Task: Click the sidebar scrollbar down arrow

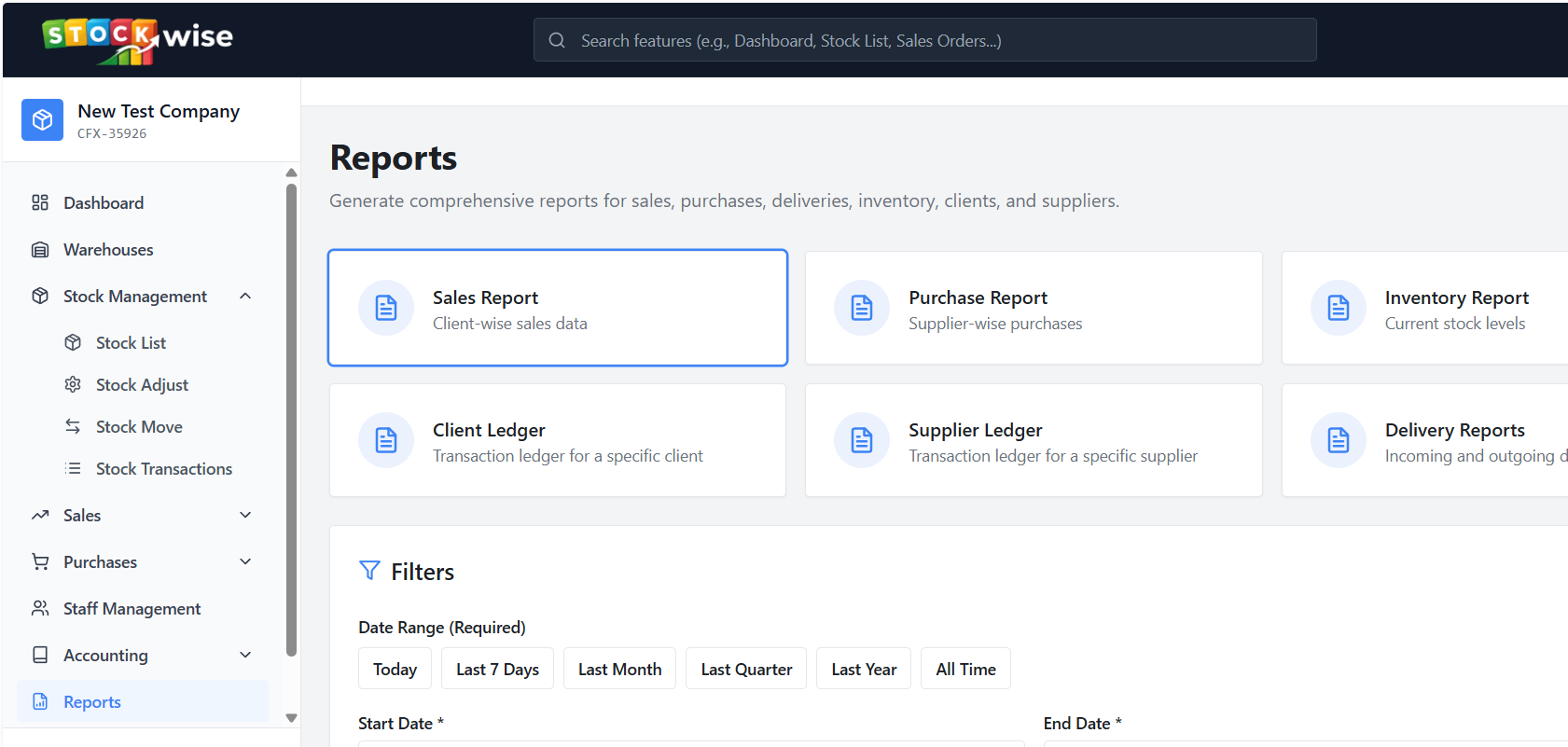Action: pyautogui.click(x=291, y=718)
